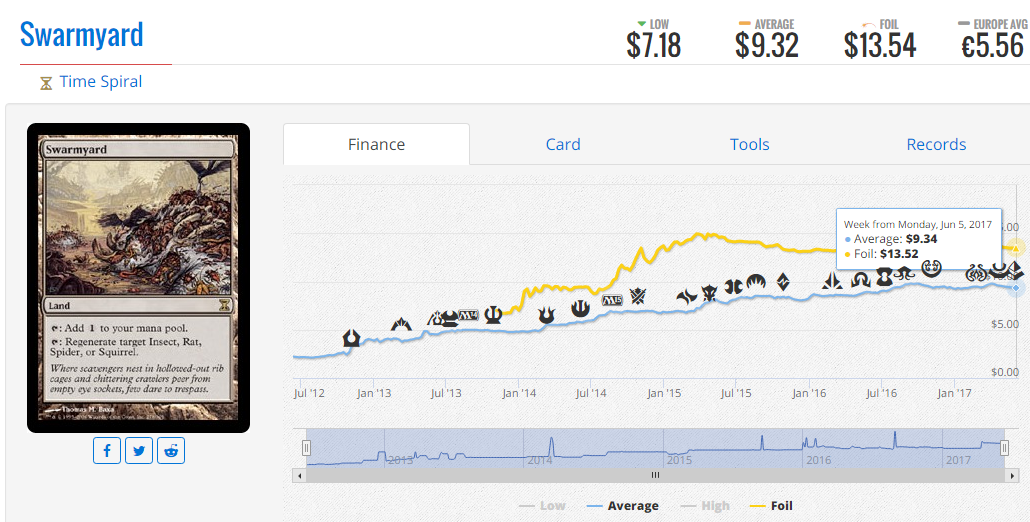The image size is (1030, 522).
Task: Click left handle of range navigator
Action: click(x=306, y=448)
